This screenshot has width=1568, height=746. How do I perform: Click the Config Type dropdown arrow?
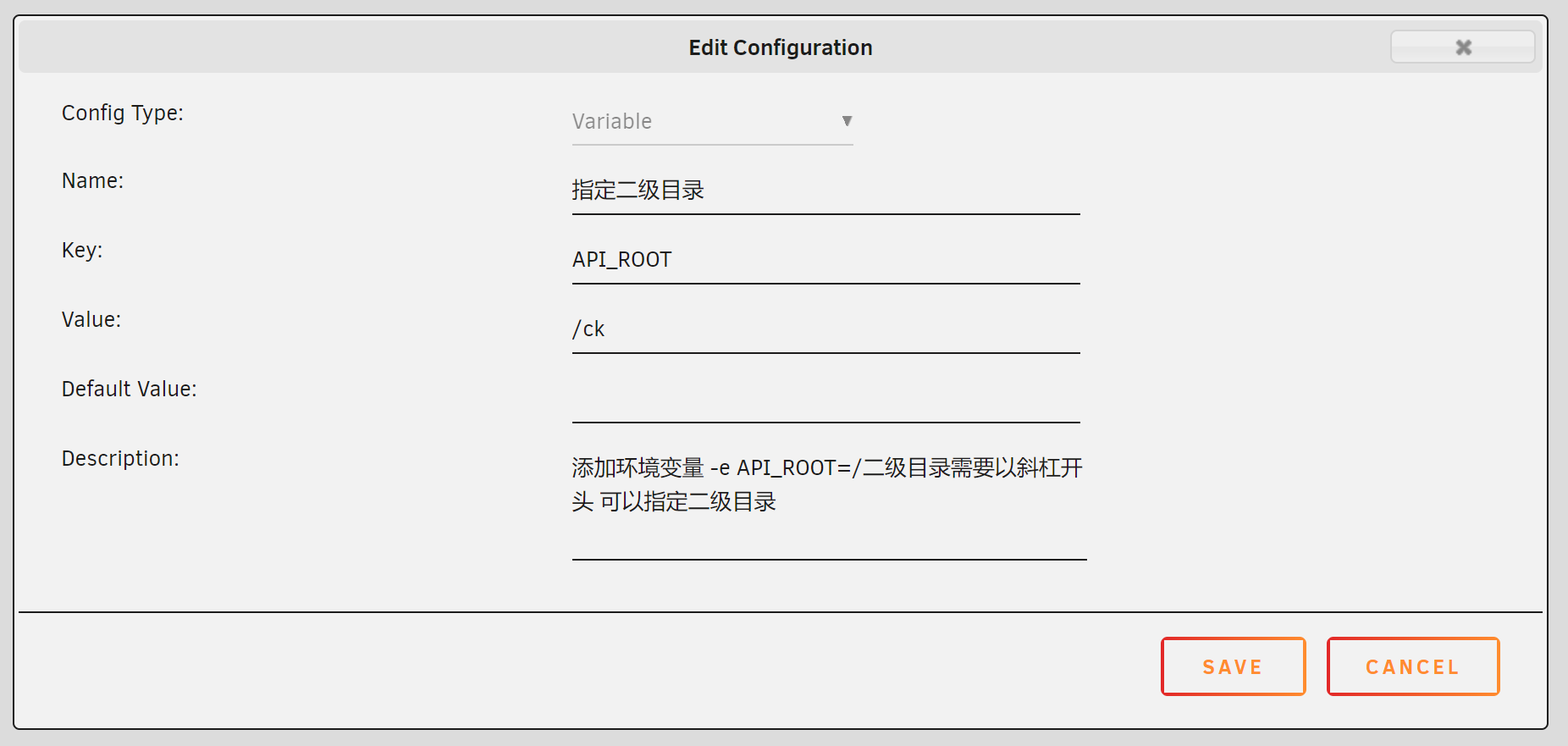pyautogui.click(x=847, y=121)
